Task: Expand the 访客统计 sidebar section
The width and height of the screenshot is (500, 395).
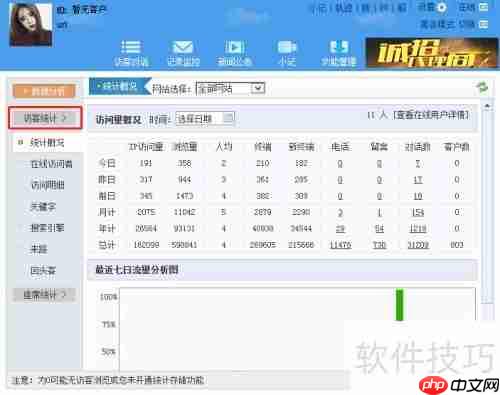Action: [x=45, y=118]
